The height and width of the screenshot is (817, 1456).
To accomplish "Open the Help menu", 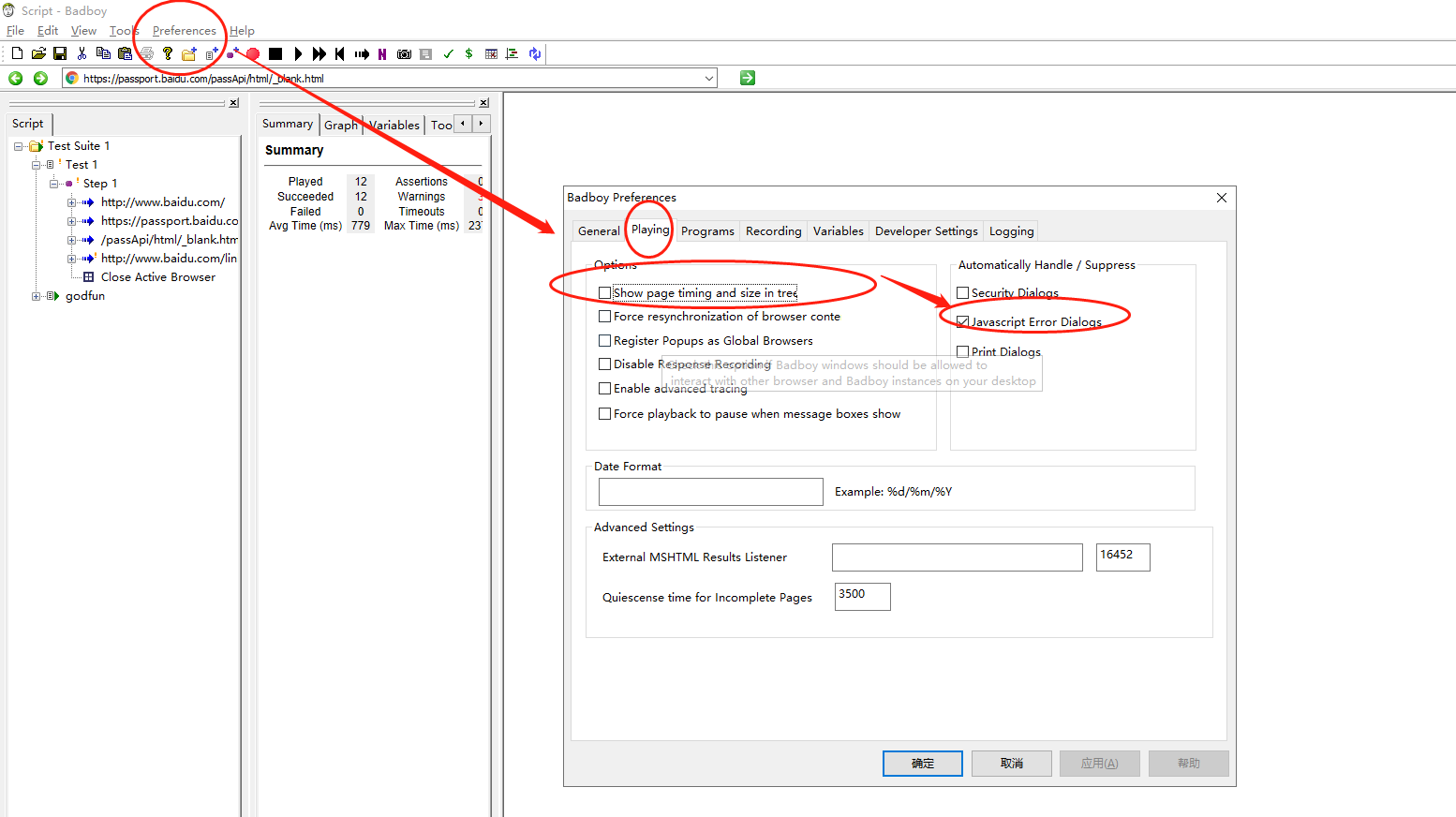I will (x=243, y=31).
